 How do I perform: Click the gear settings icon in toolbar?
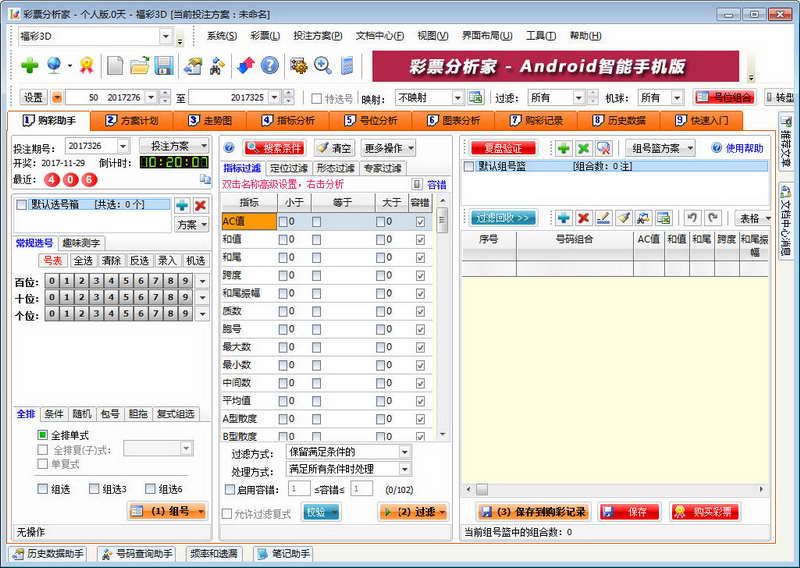coord(298,66)
